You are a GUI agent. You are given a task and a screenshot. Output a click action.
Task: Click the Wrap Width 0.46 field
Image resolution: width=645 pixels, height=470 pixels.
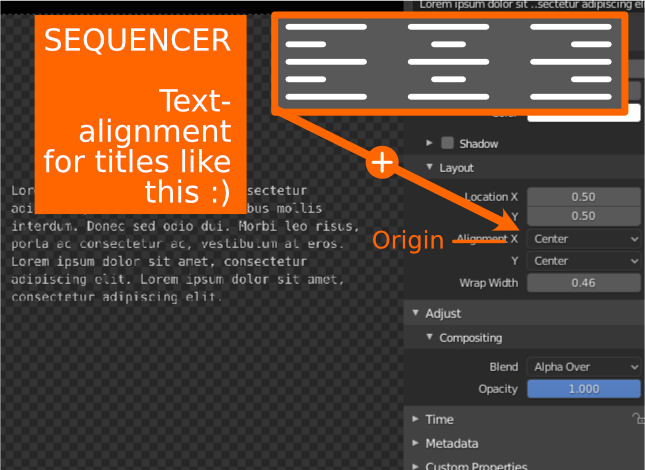coord(584,283)
